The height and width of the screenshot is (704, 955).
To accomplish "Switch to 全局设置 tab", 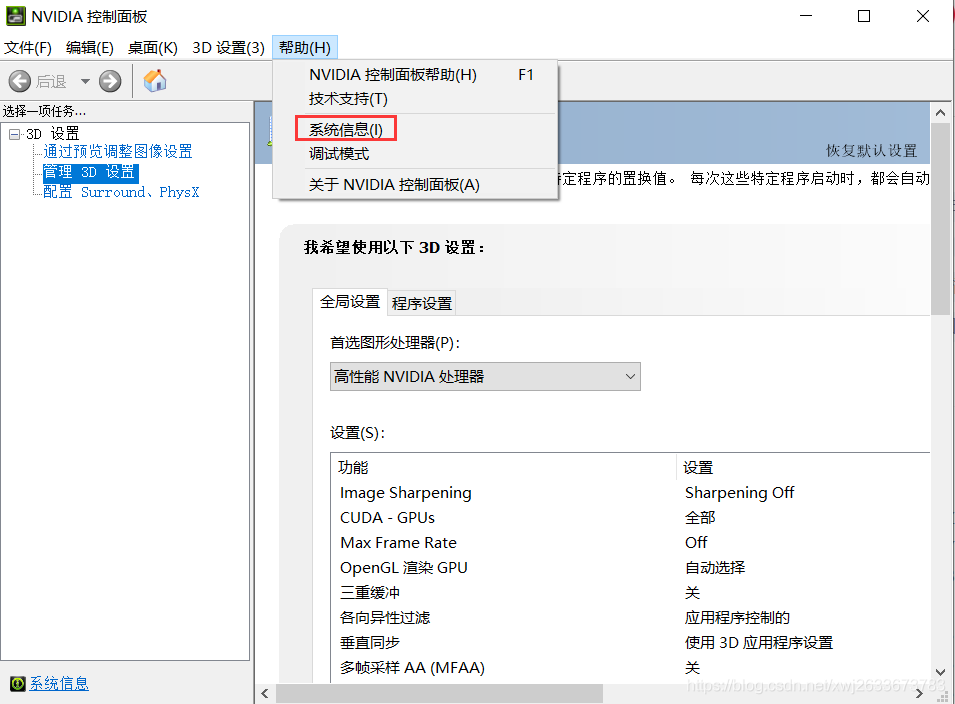I will [350, 301].
